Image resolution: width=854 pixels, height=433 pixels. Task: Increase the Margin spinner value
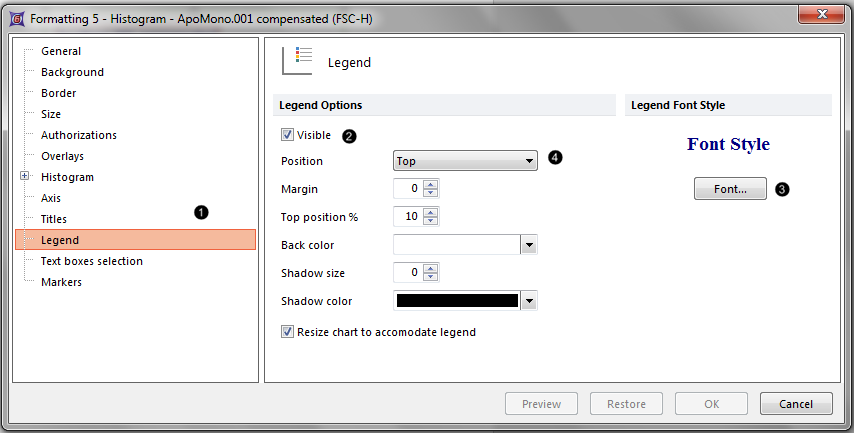[431, 184]
